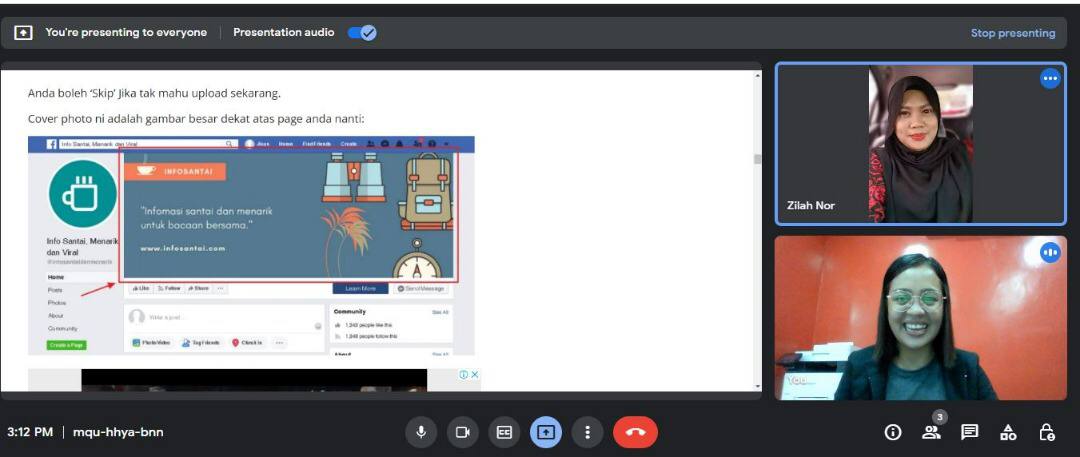Open host controls lock icon
1080x457 pixels.
coord(1046,432)
